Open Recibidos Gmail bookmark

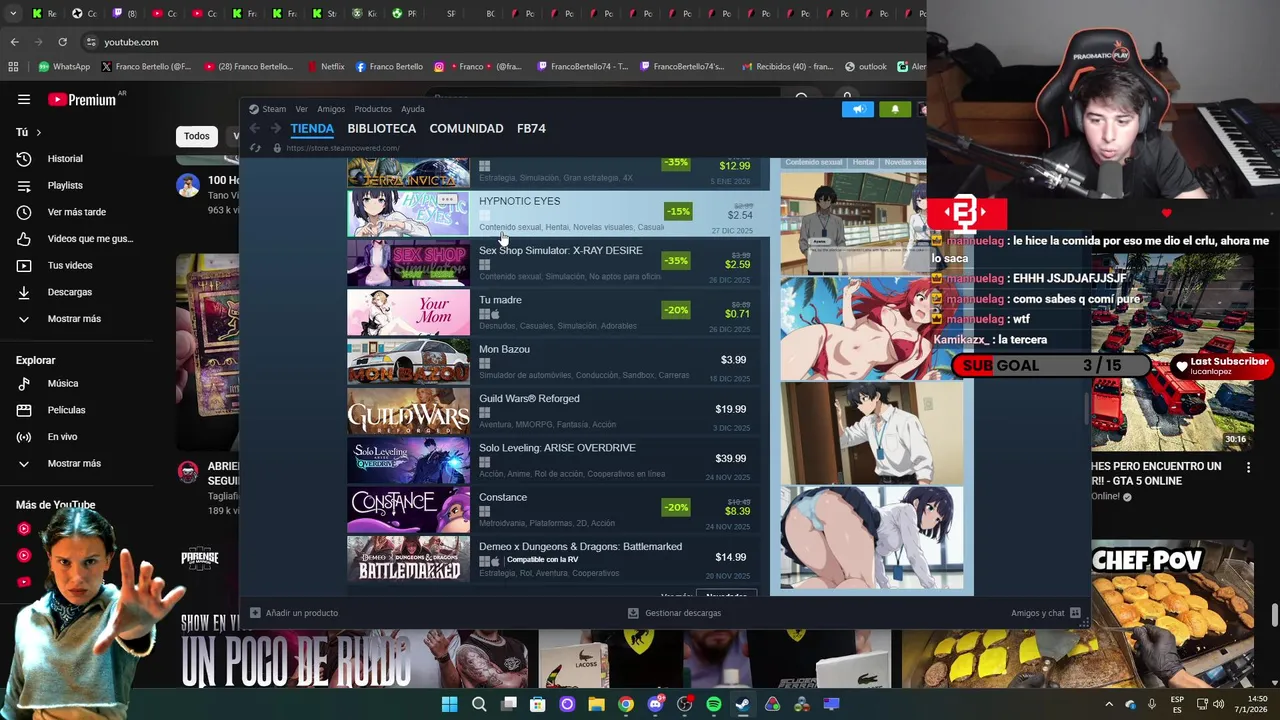tap(787, 67)
